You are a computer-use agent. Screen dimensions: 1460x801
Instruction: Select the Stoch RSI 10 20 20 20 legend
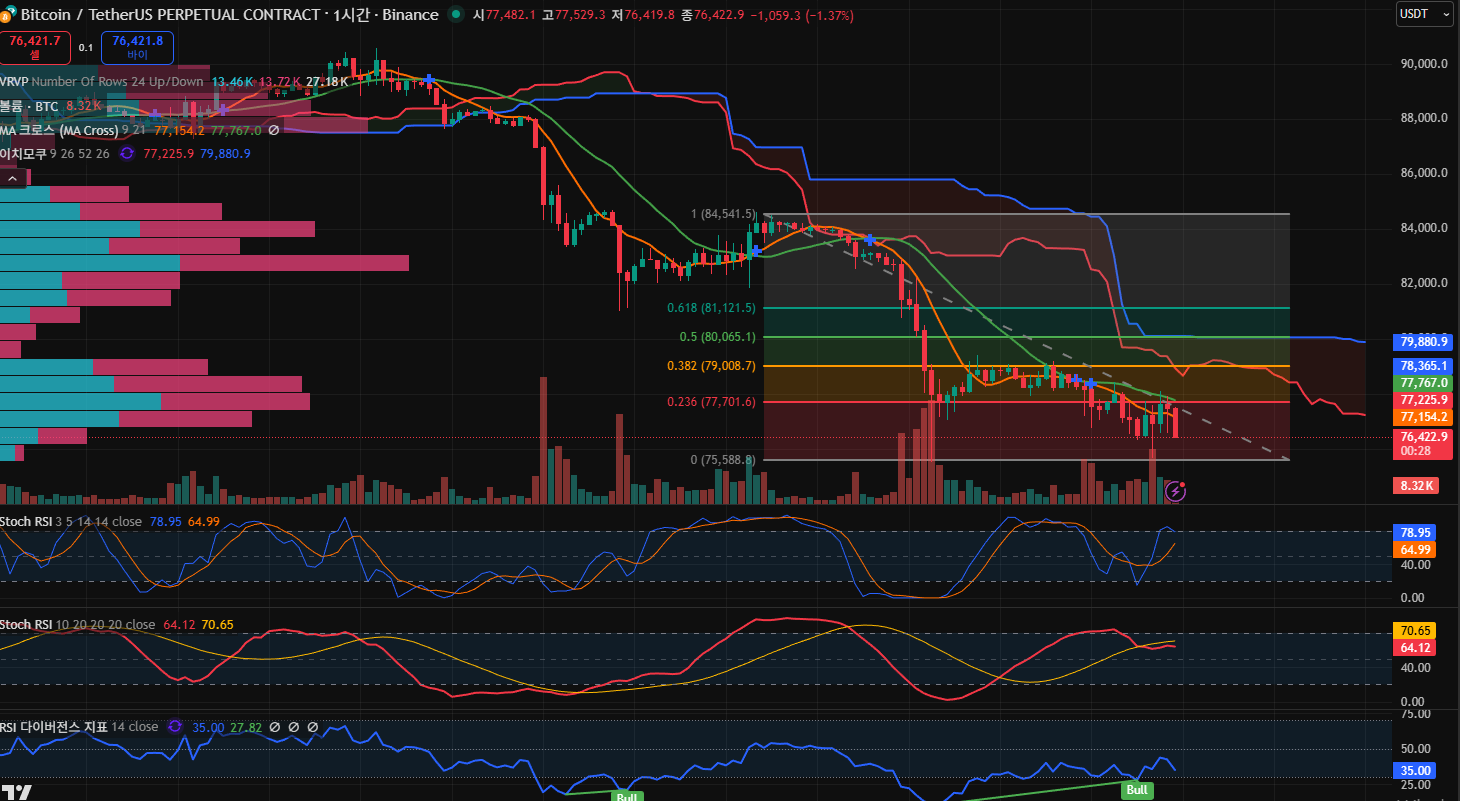pos(26,624)
